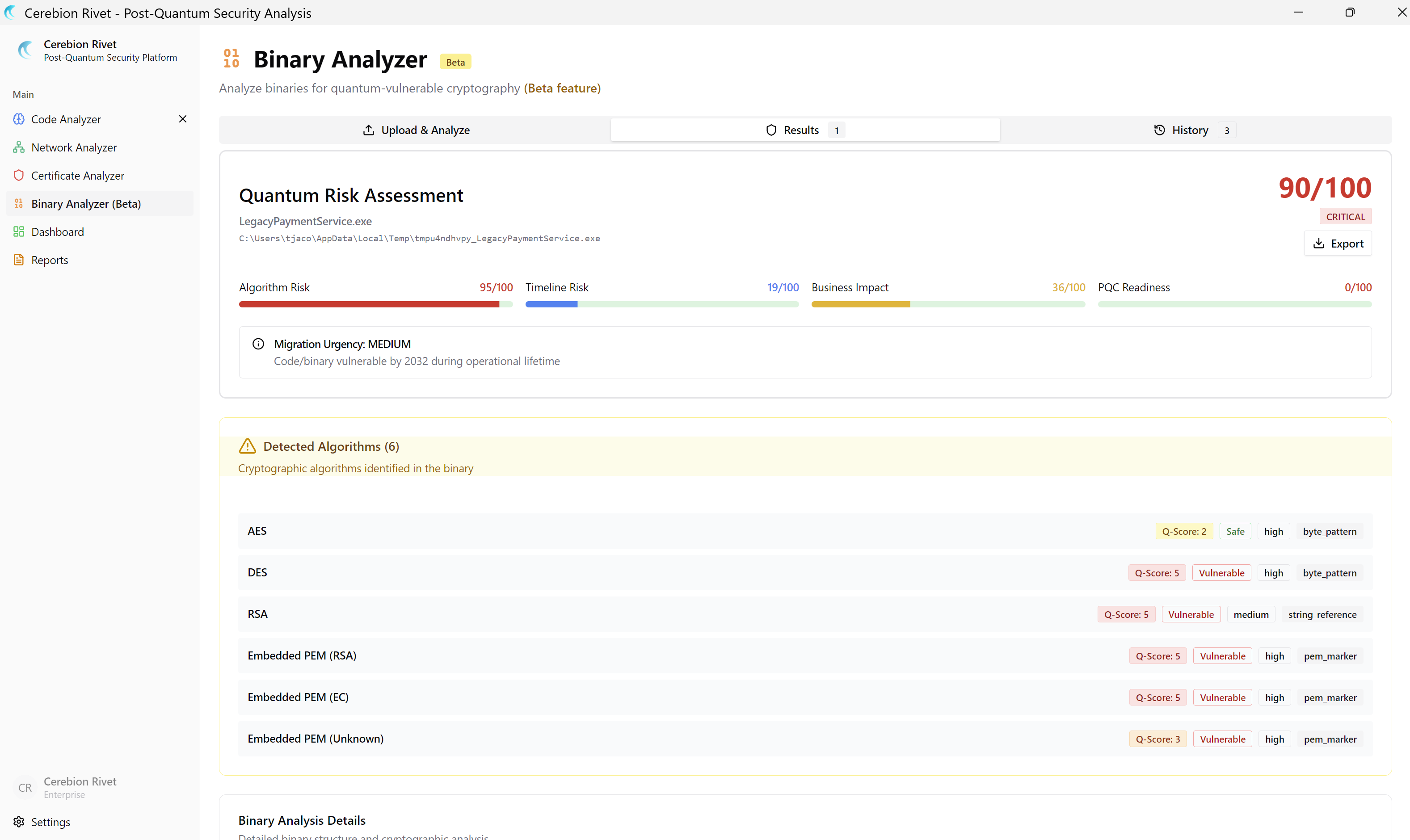Click the temp file path text
The image size is (1410, 840).
pyautogui.click(x=419, y=238)
